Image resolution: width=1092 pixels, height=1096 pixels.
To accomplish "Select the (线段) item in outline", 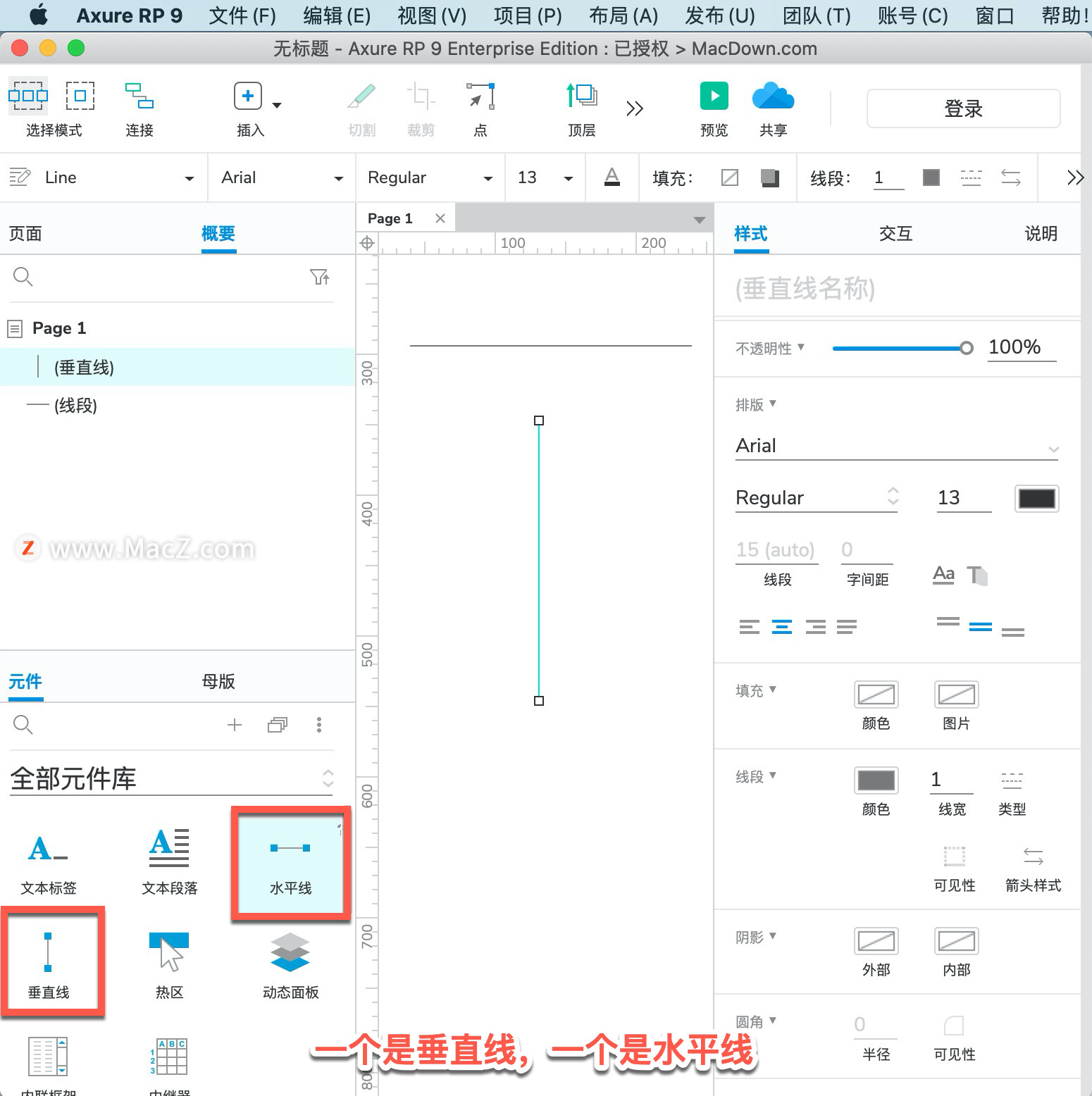I will click(177, 405).
